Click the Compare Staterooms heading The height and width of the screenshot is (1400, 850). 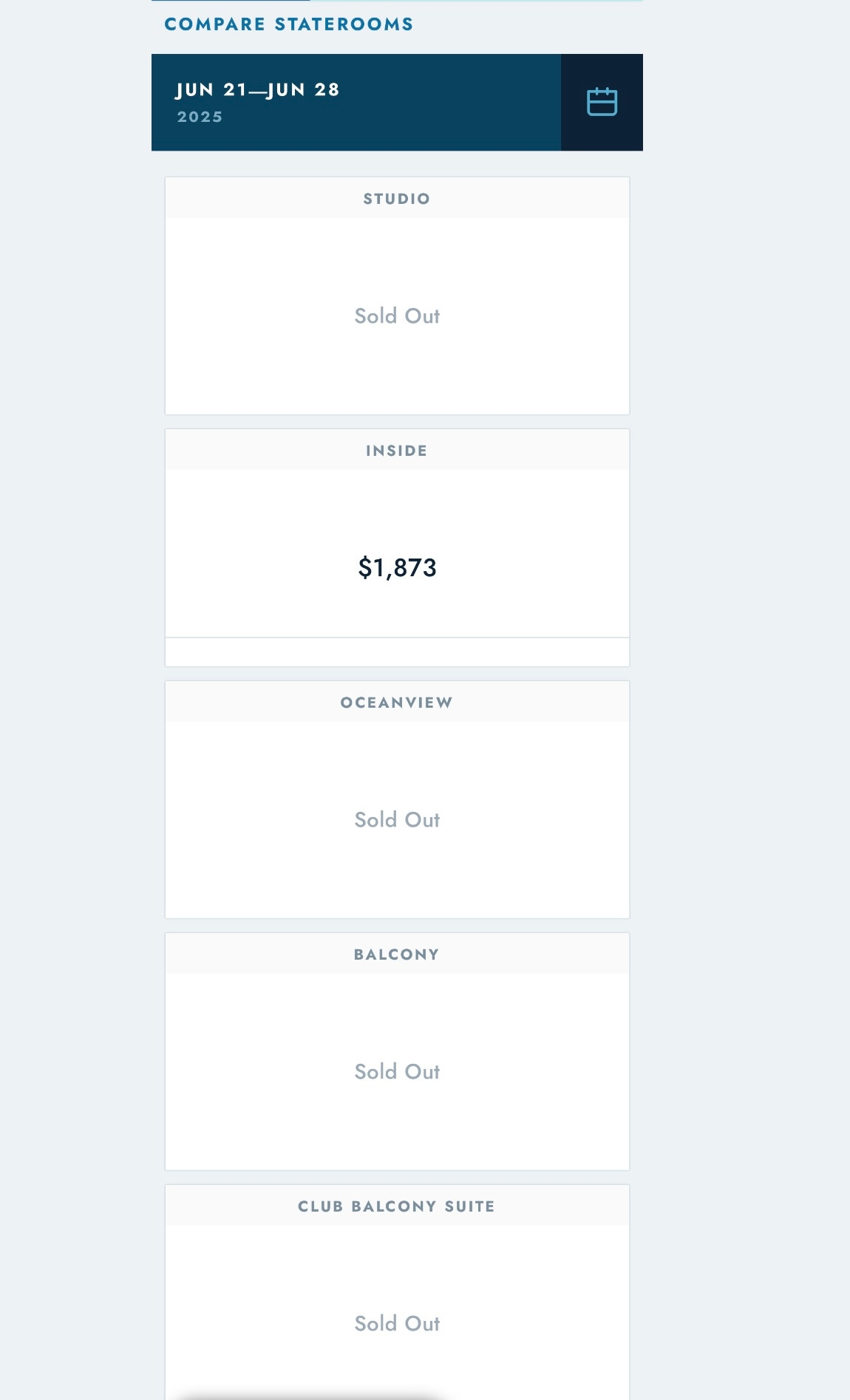point(288,24)
